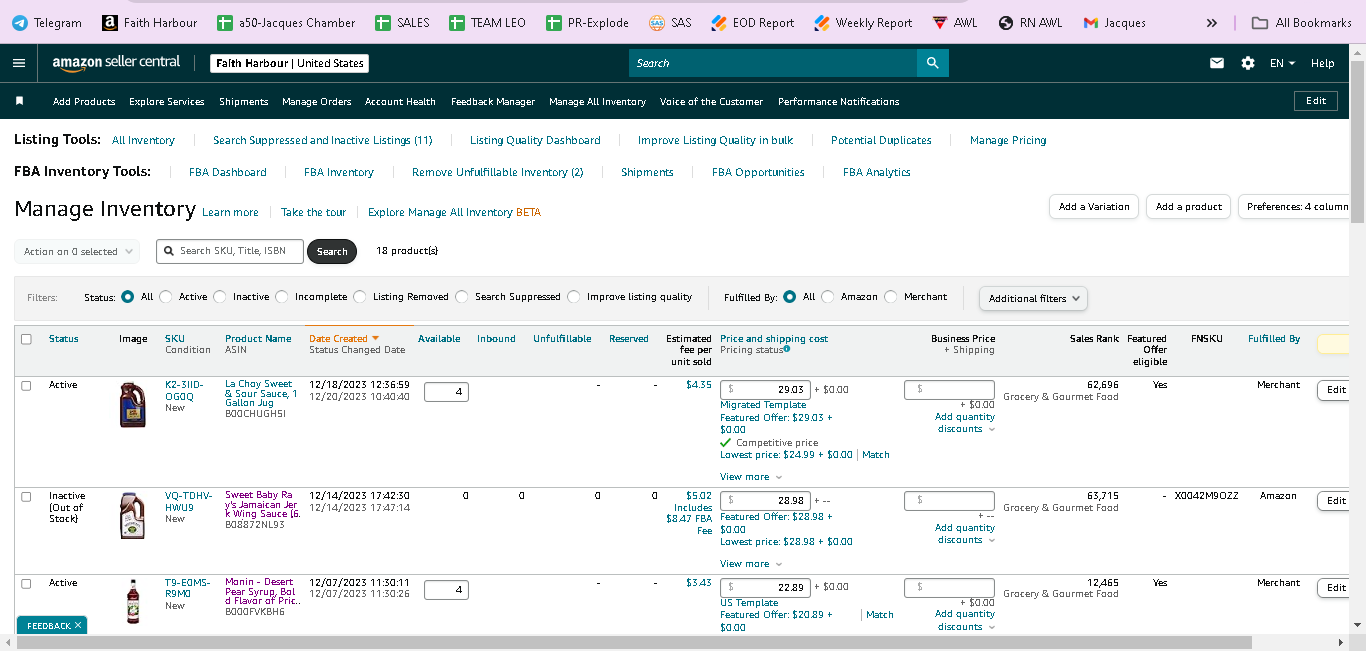Open the TEAM LEO bookmark
This screenshot has height=651, width=1366.
(487, 22)
